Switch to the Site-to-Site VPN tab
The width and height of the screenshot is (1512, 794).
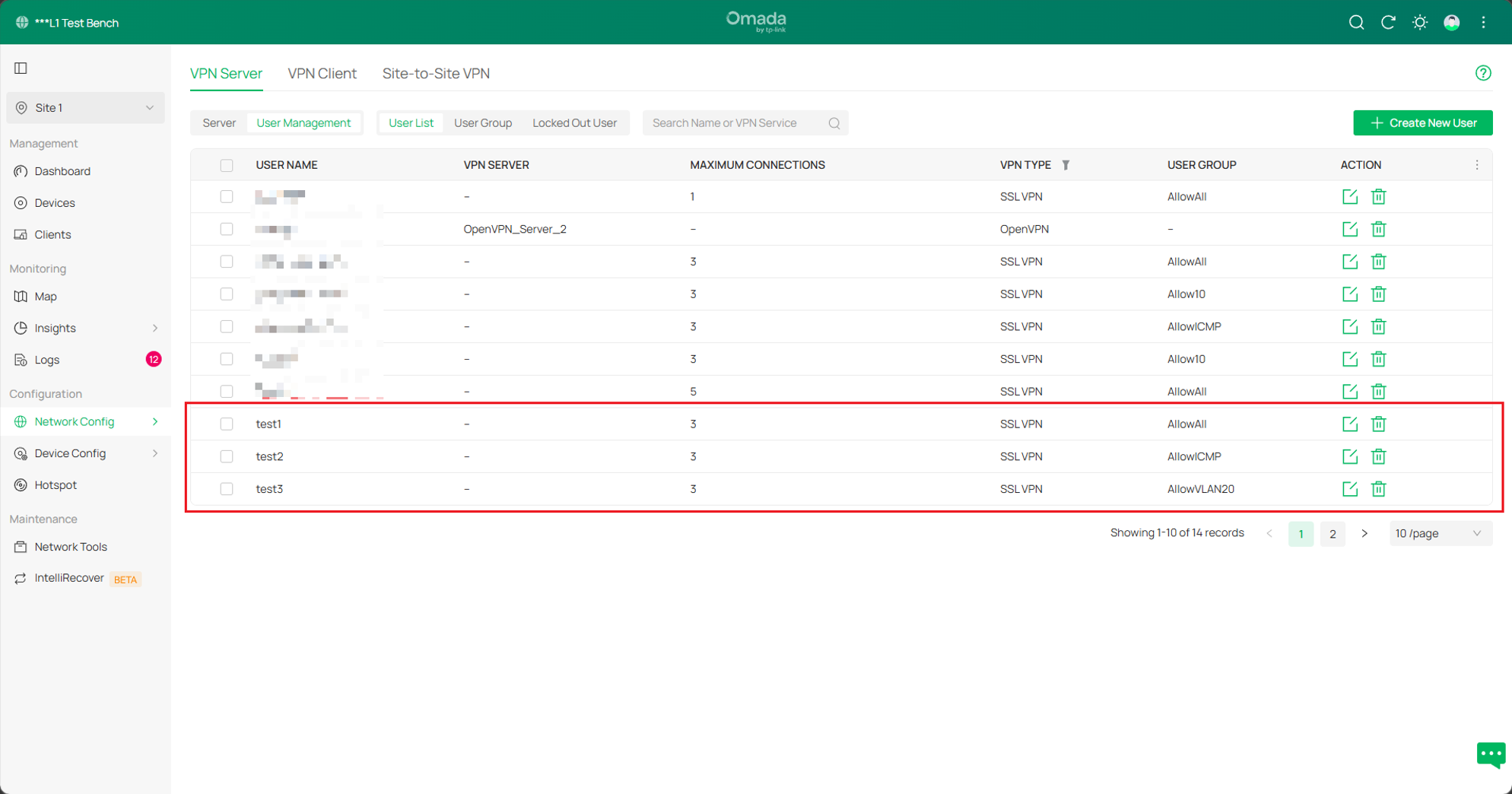tap(436, 74)
